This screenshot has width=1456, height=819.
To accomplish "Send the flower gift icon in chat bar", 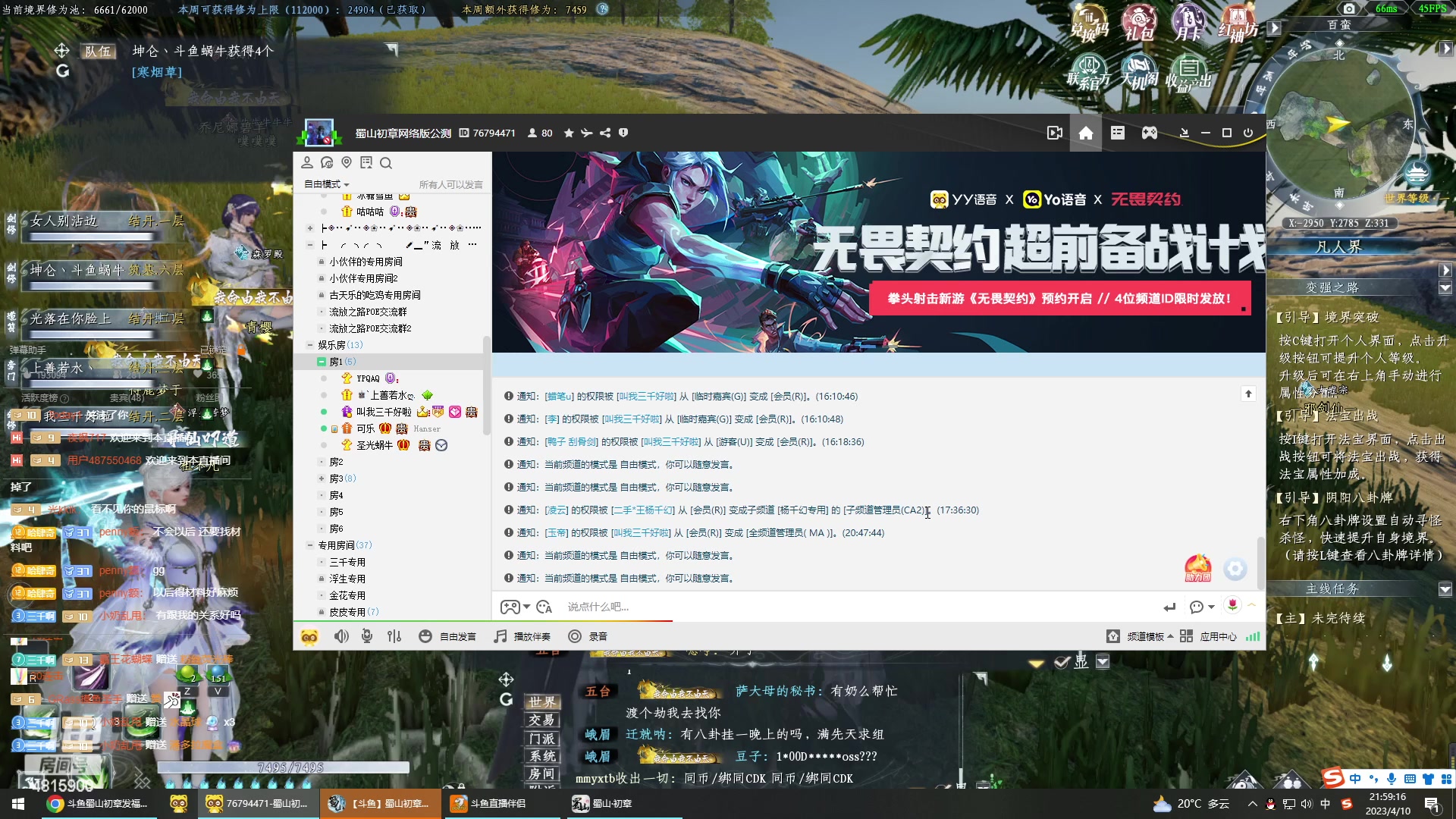I will tap(1232, 605).
